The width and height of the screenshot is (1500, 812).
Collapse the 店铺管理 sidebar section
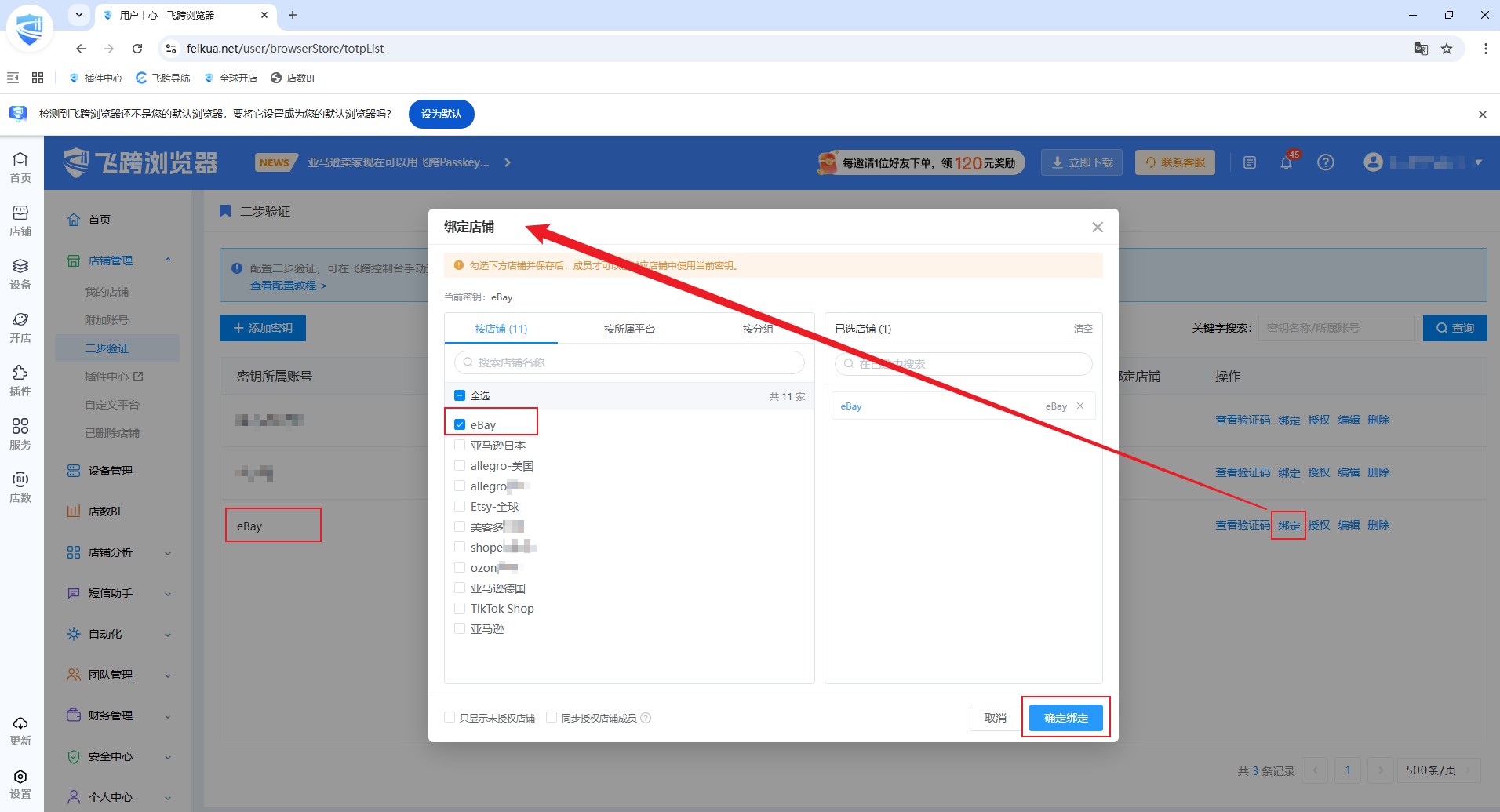pyautogui.click(x=168, y=260)
